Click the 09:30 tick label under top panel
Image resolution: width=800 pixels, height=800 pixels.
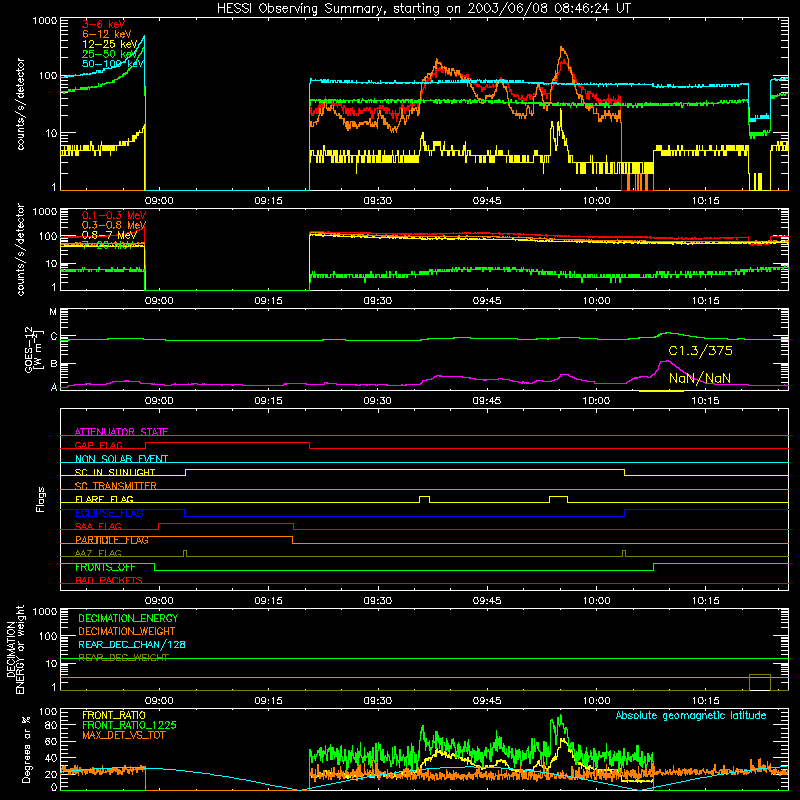tap(378, 201)
